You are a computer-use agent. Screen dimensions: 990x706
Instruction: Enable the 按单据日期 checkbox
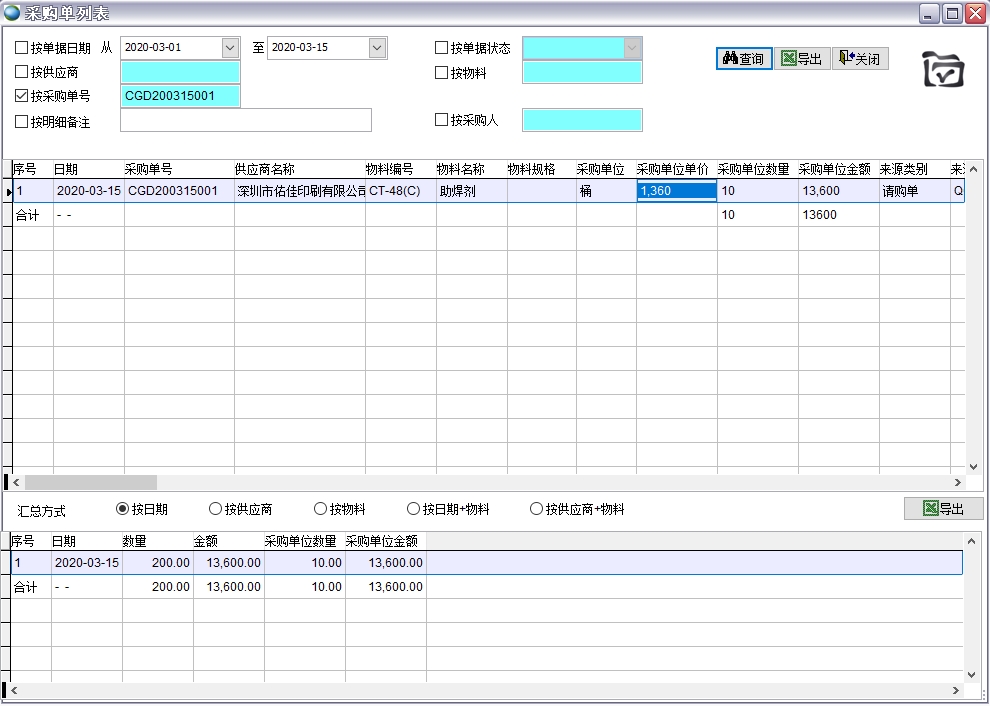pos(22,48)
